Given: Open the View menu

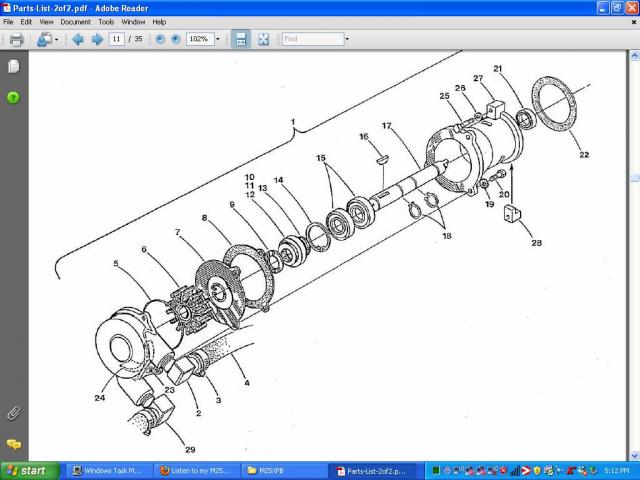Looking at the screenshot, I should 46,22.
